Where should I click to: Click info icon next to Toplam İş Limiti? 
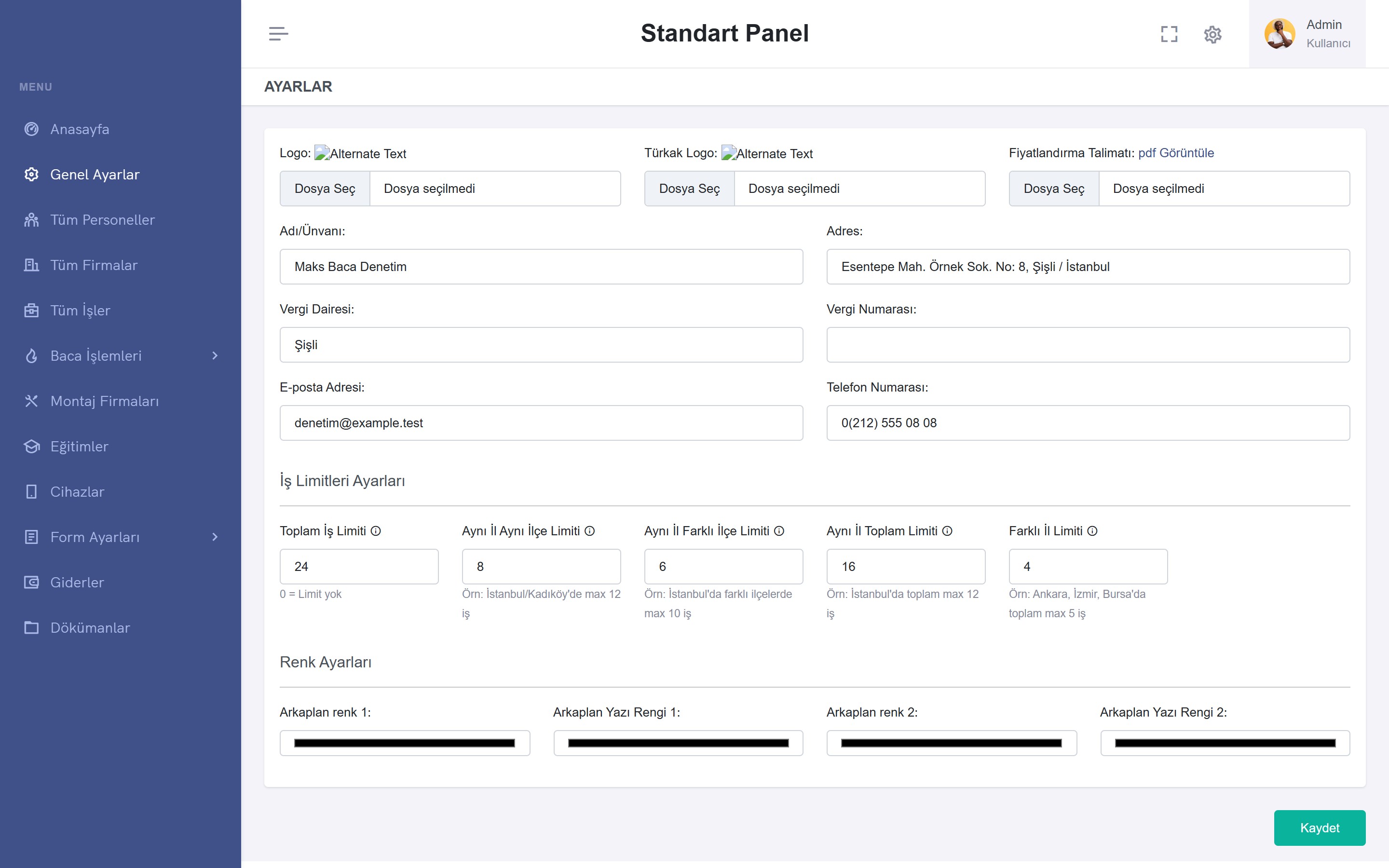click(376, 531)
